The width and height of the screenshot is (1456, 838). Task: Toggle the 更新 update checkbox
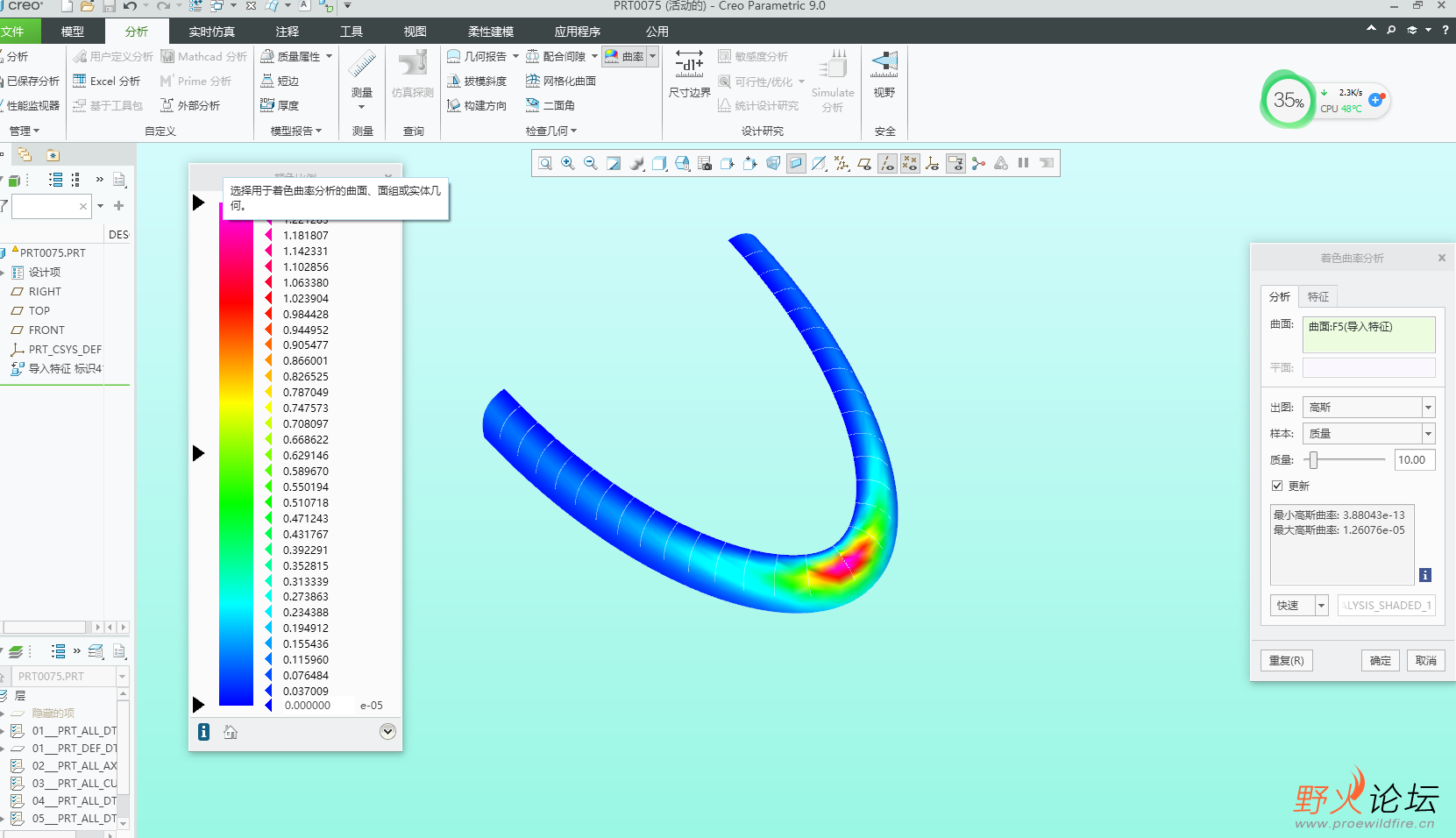1277,486
